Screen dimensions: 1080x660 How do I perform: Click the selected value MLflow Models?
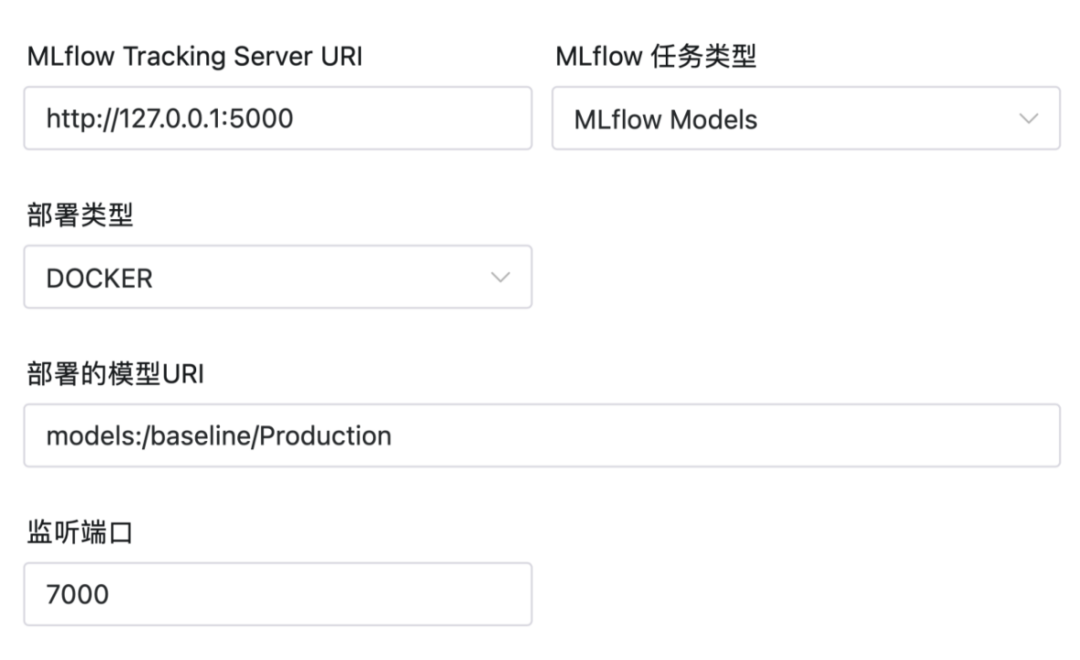665,120
